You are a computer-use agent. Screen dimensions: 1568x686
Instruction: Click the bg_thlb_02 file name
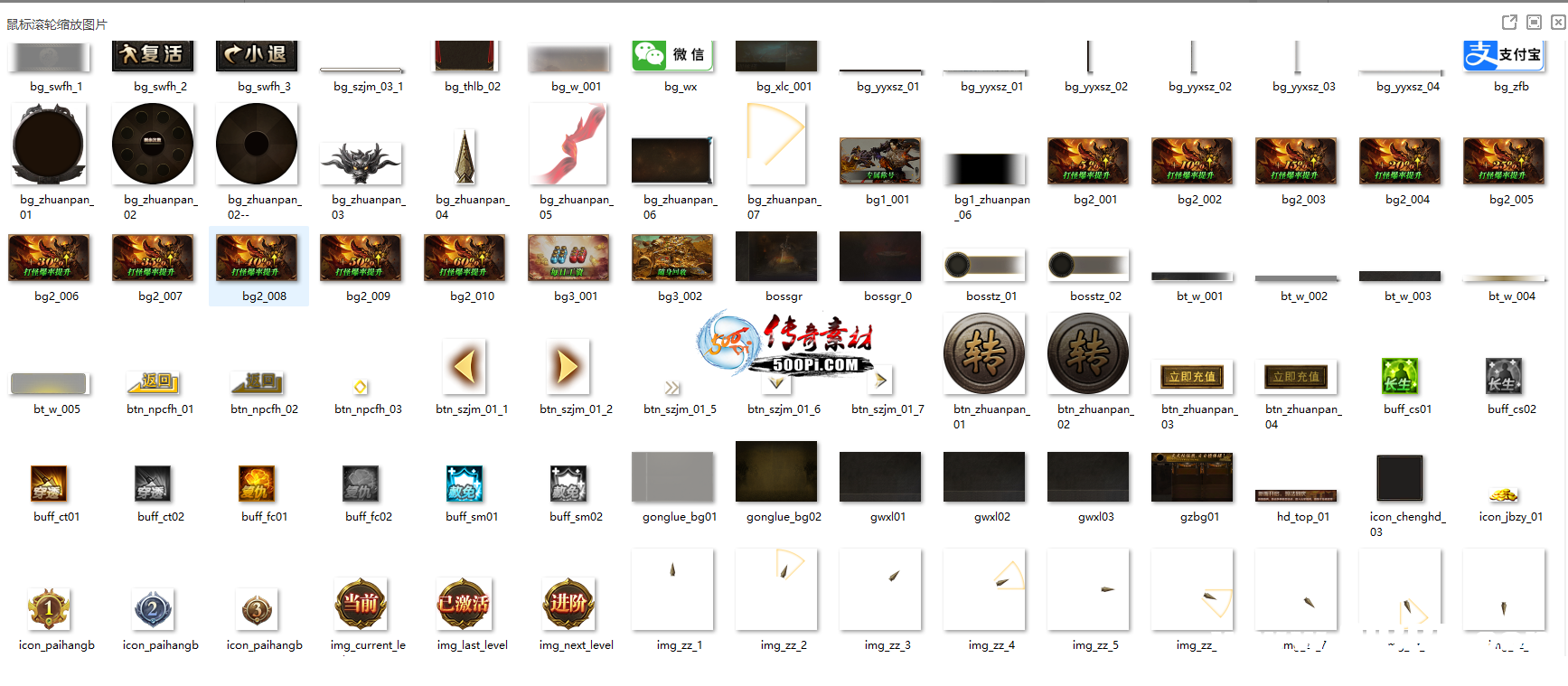pyautogui.click(x=472, y=87)
